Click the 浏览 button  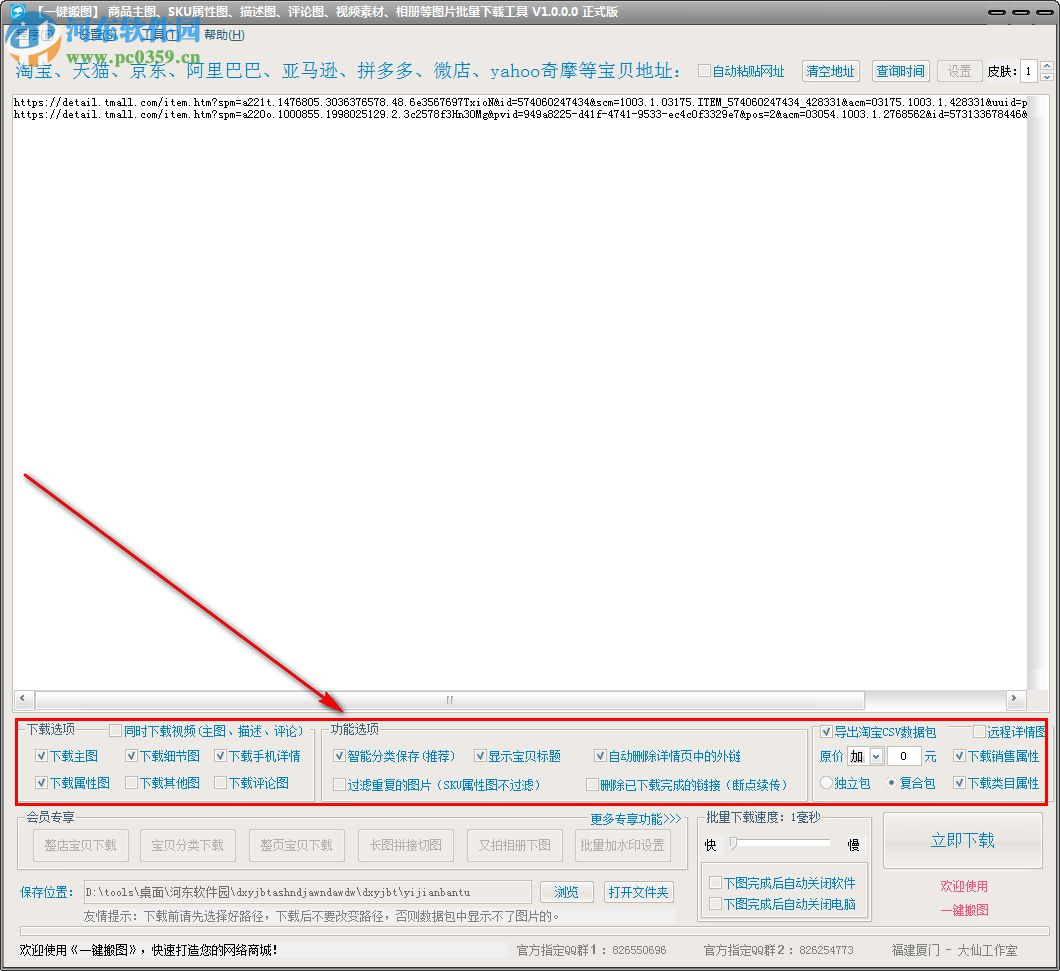coord(567,893)
